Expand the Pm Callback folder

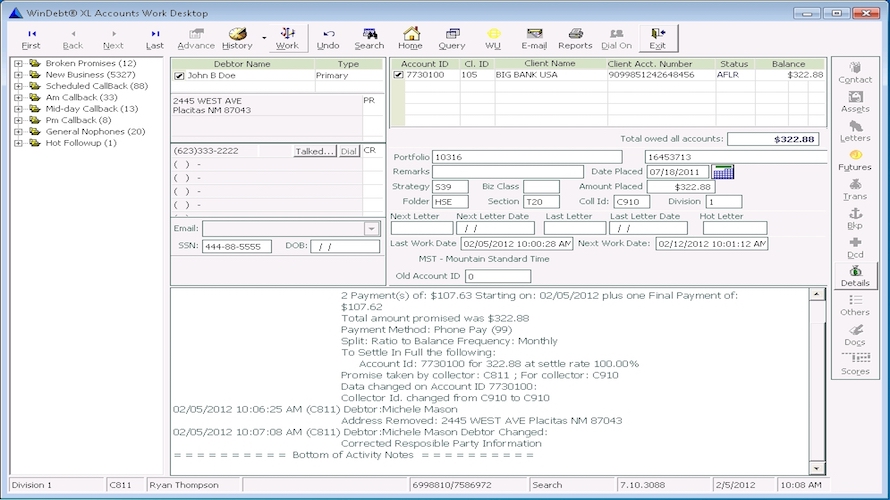point(18,120)
